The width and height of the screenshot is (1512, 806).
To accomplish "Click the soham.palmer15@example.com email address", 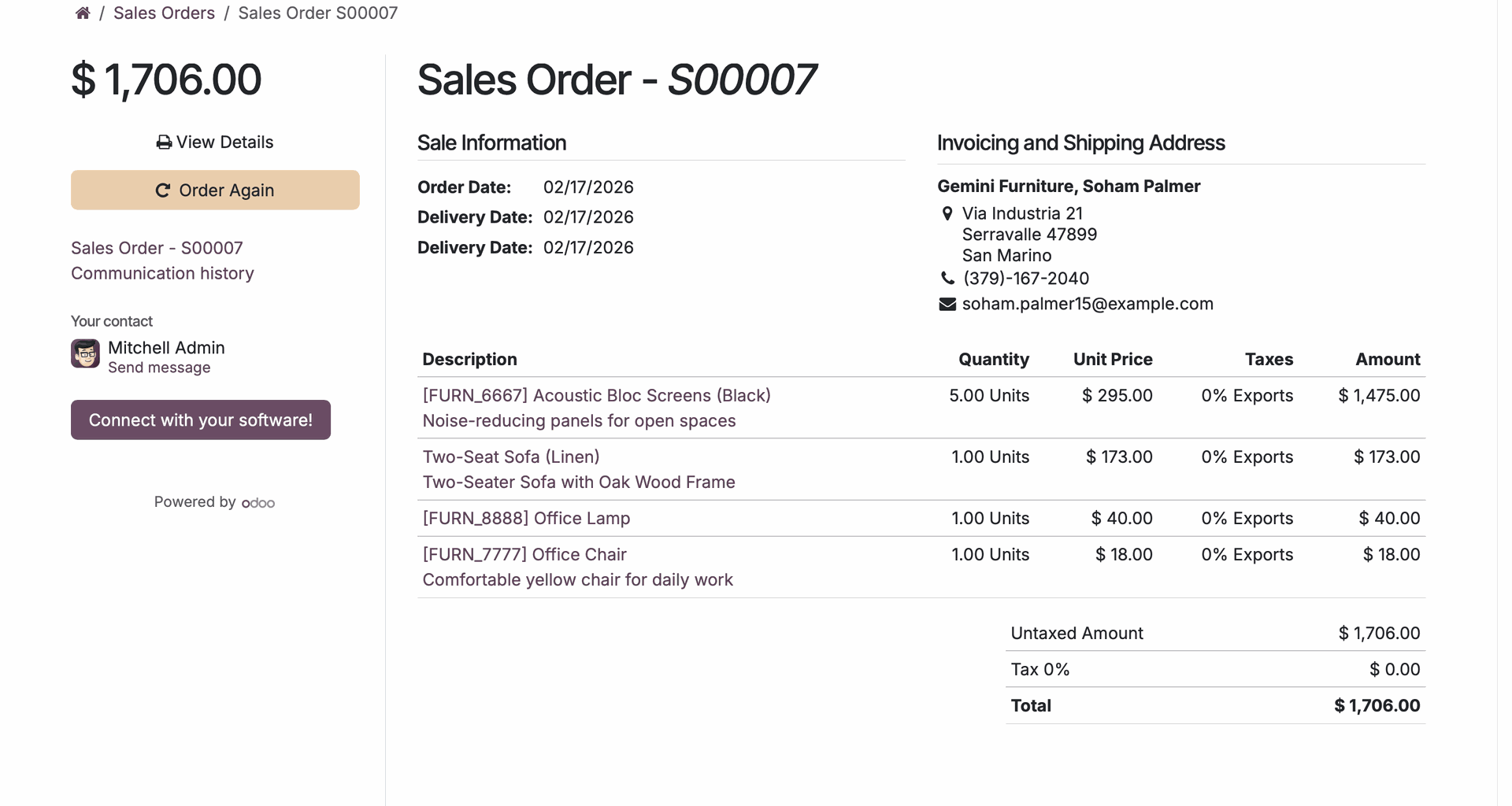I will click(1088, 305).
